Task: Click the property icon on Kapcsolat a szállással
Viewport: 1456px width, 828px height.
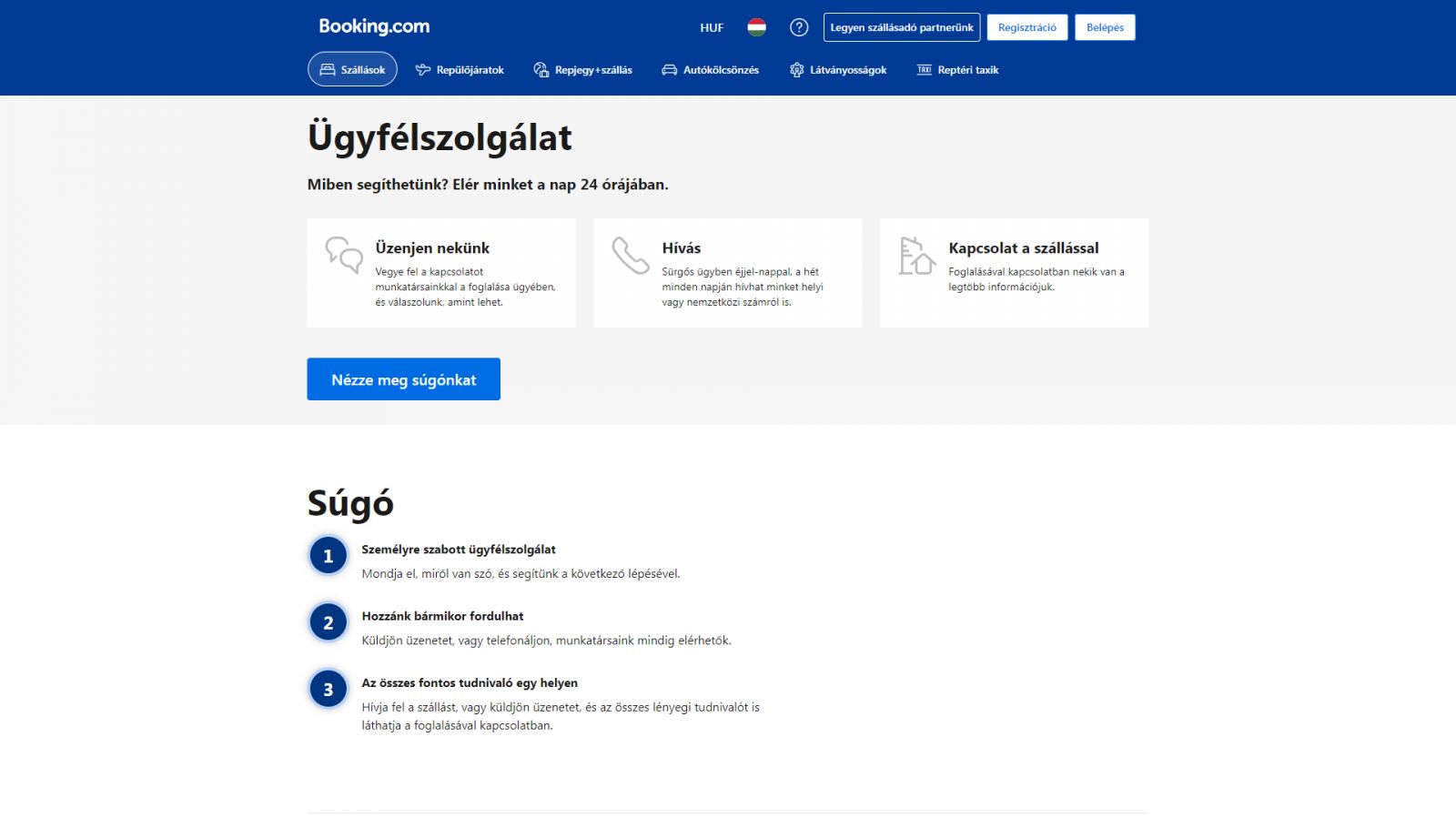Action: pos(915,254)
